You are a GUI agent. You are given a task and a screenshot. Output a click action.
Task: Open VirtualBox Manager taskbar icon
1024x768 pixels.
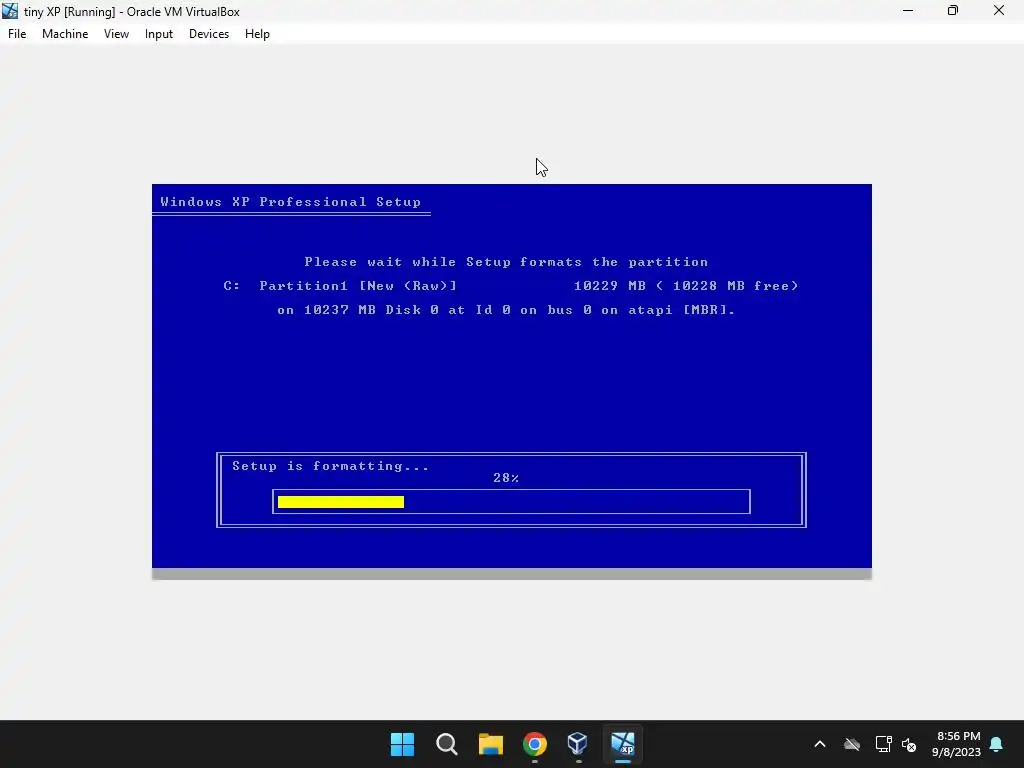coord(578,744)
